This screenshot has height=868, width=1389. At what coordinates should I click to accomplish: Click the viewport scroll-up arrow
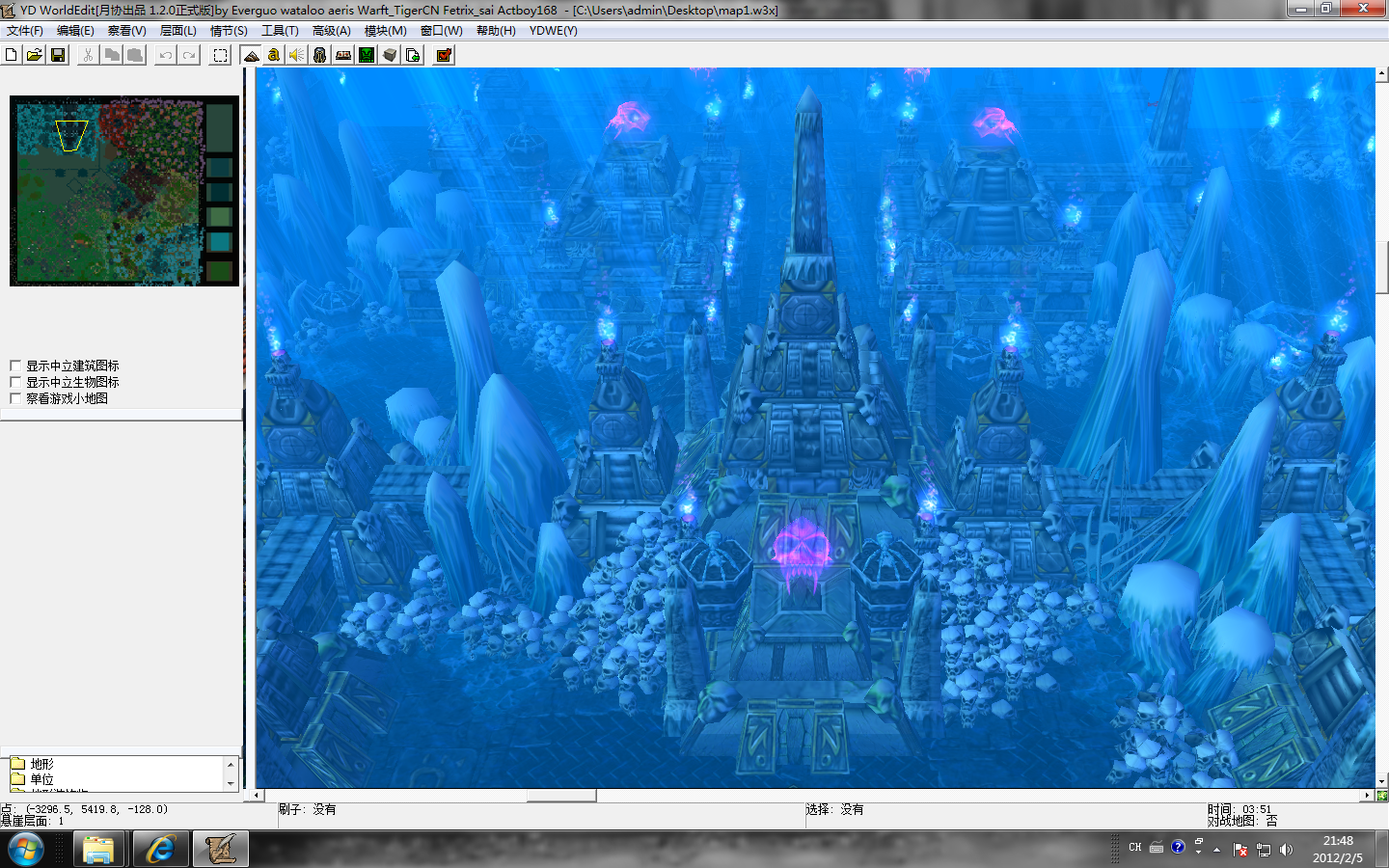tap(1382, 73)
